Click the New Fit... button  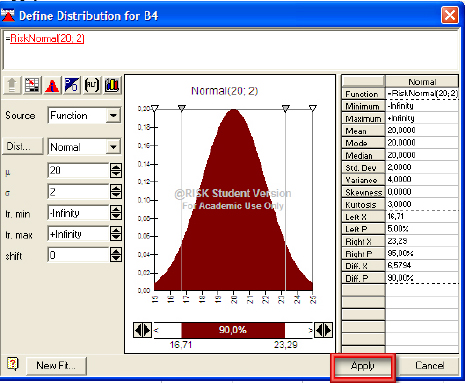[x=56, y=366]
